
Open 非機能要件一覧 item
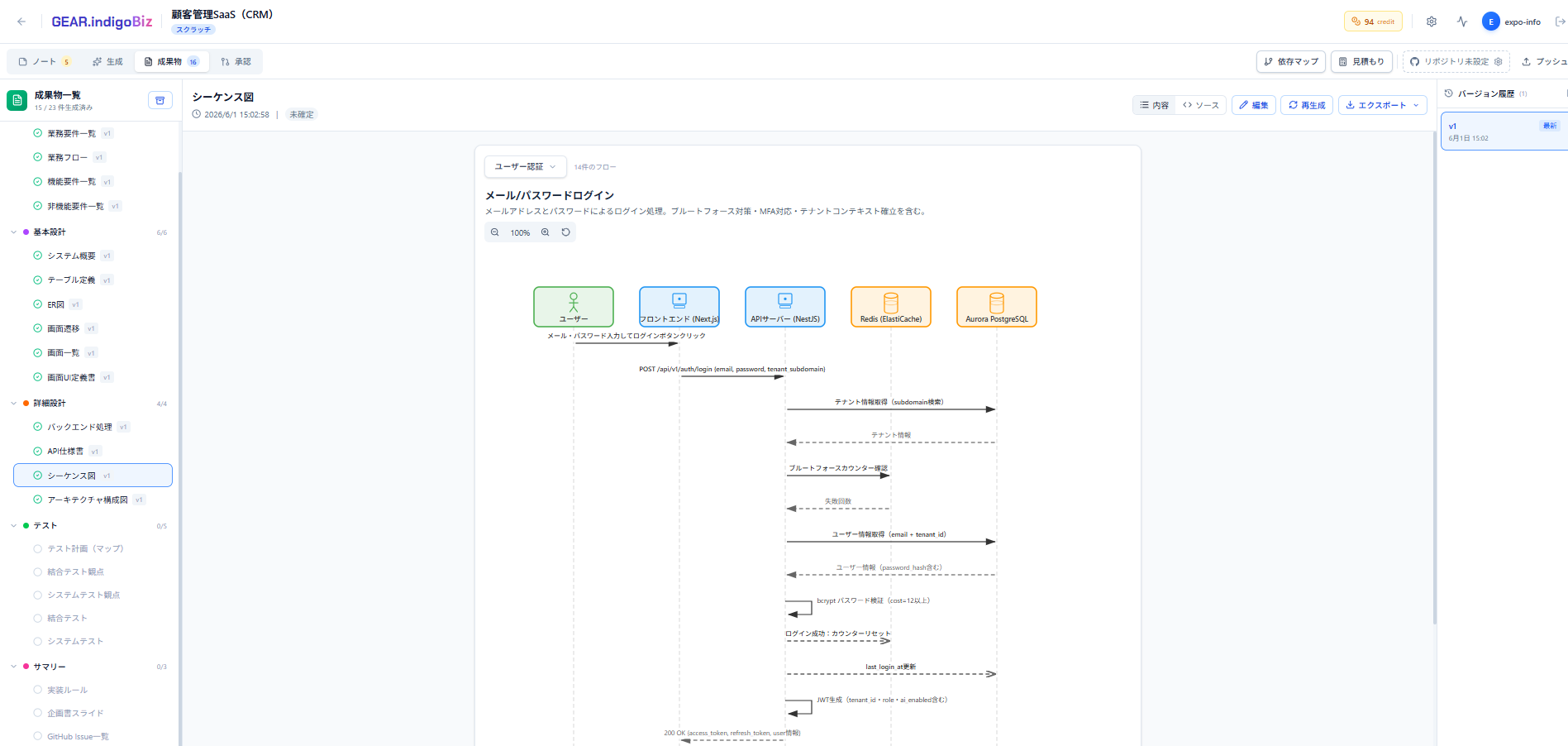pos(93,206)
